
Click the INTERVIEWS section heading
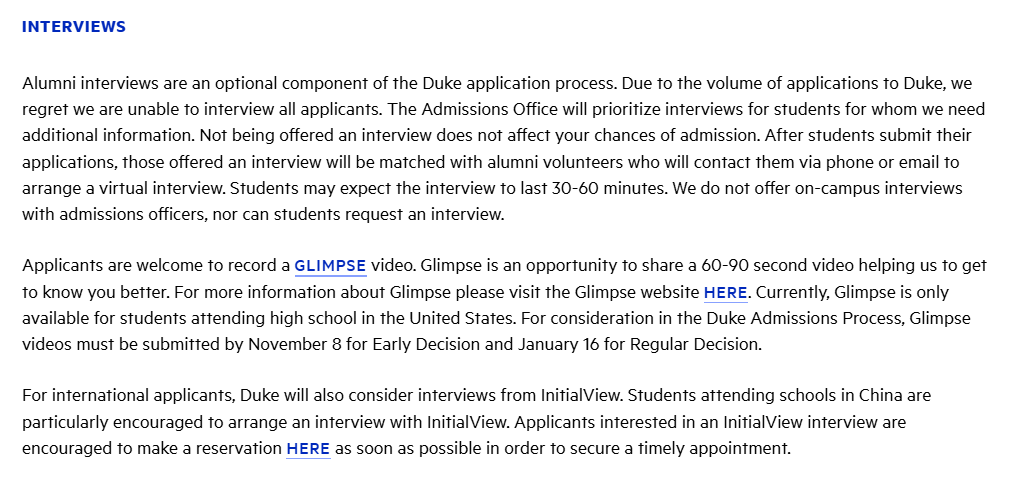tap(74, 27)
